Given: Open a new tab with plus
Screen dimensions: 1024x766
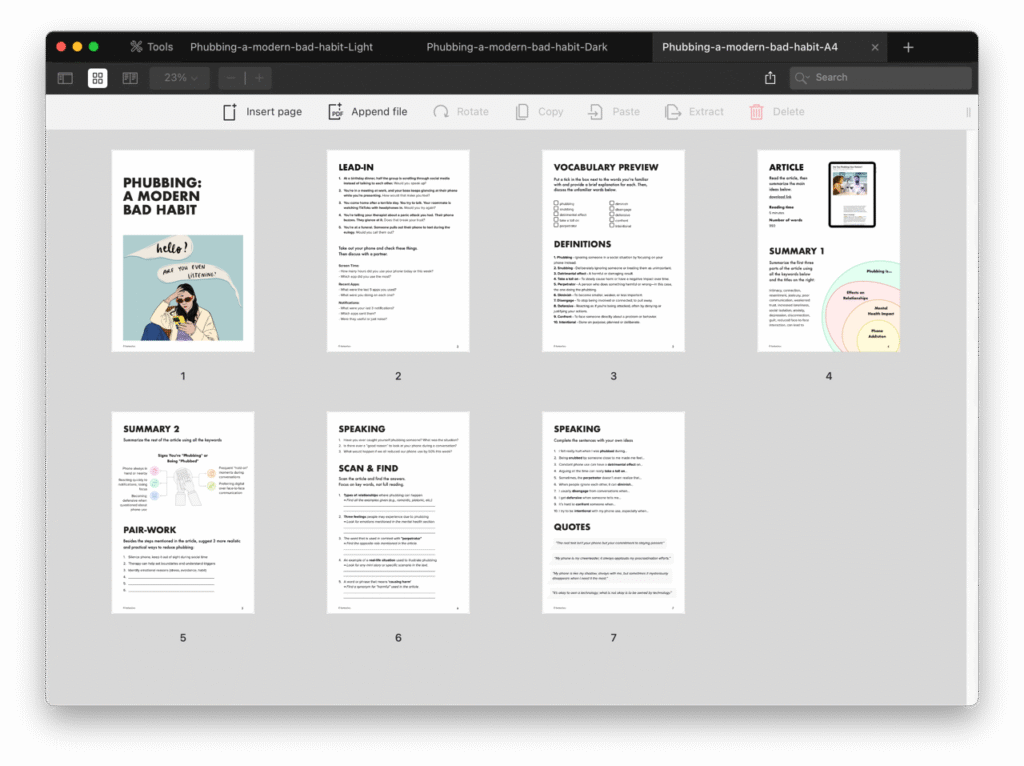Looking at the screenshot, I should pos(908,47).
